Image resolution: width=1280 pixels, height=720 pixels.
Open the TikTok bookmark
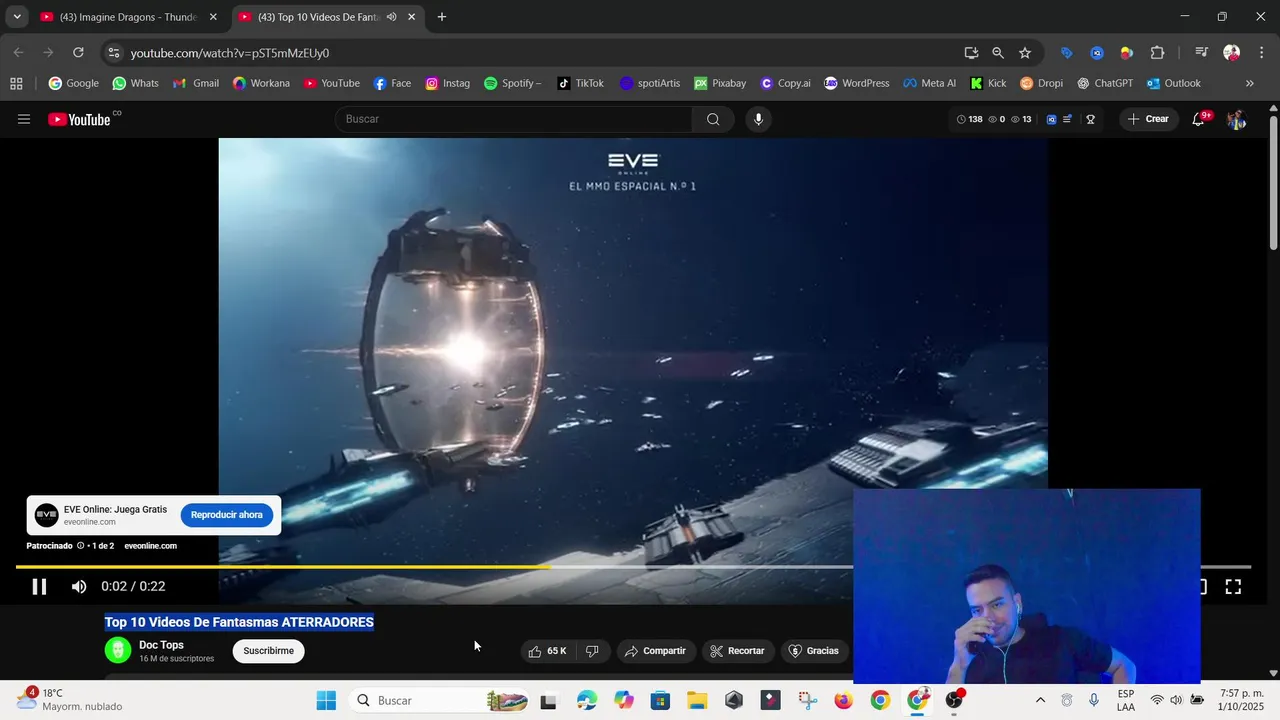pyautogui.click(x=580, y=83)
